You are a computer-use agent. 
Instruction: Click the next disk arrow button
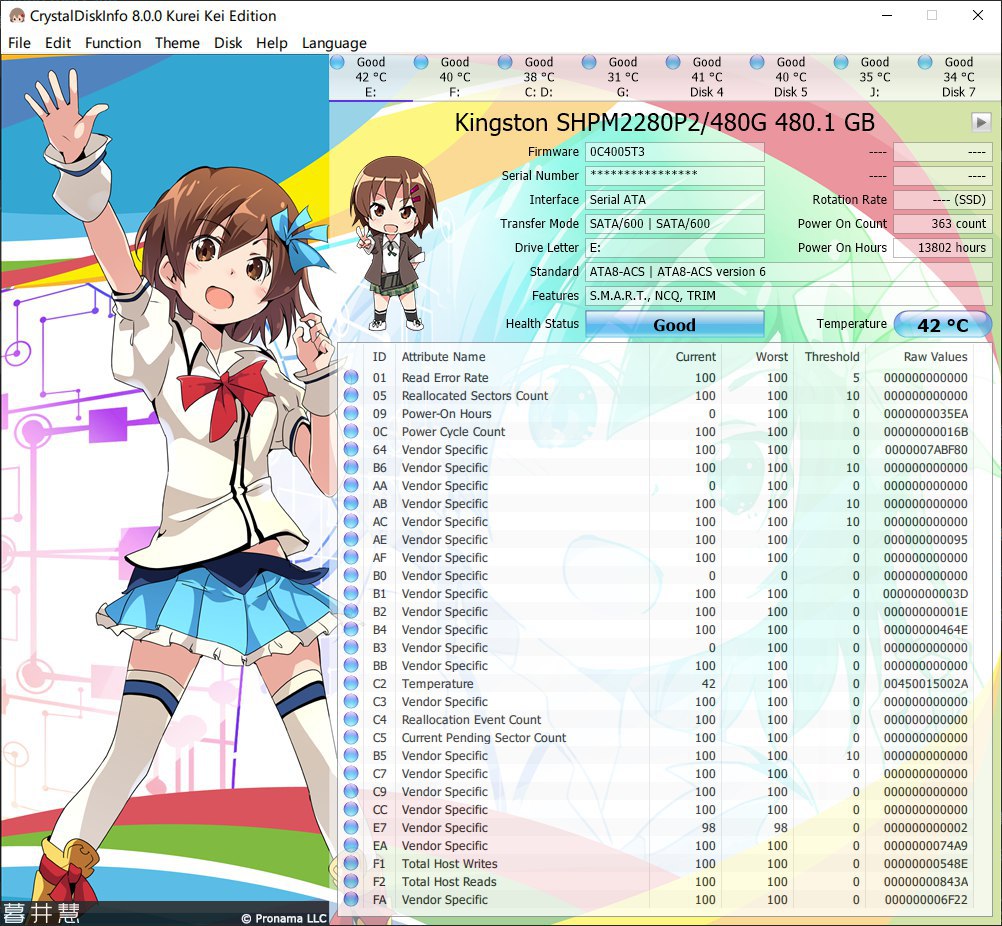coord(981,122)
